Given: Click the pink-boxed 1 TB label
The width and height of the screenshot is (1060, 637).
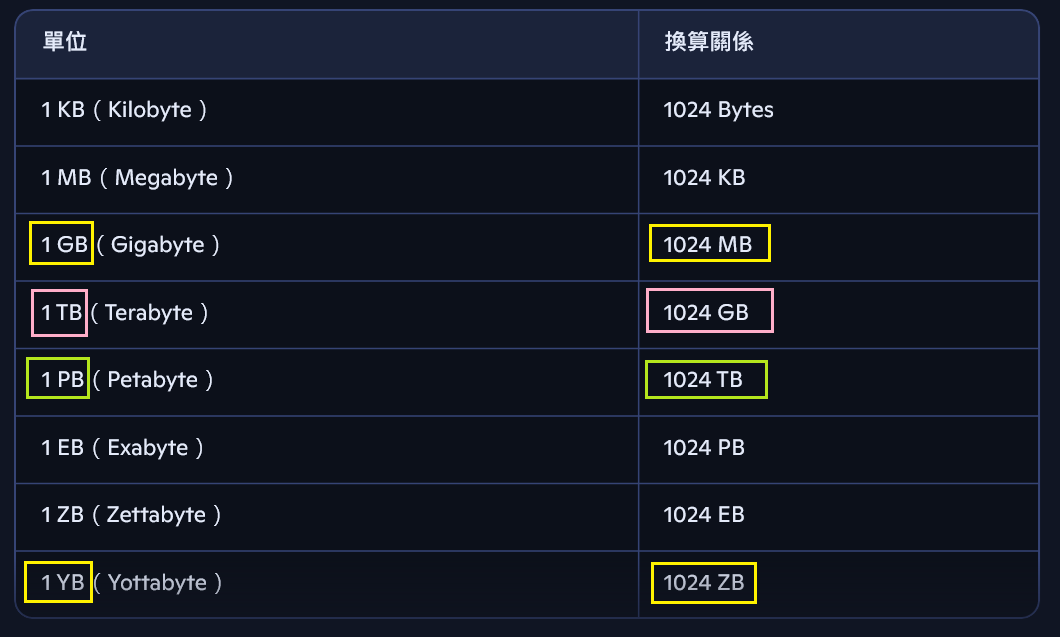Looking at the screenshot, I should point(59,312).
